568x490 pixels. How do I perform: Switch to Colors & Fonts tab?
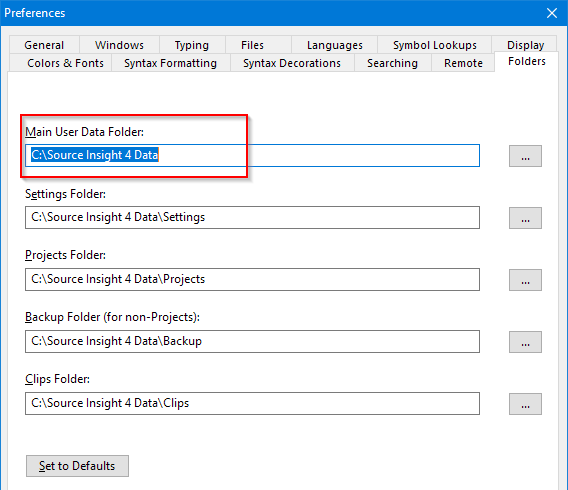(x=65, y=63)
